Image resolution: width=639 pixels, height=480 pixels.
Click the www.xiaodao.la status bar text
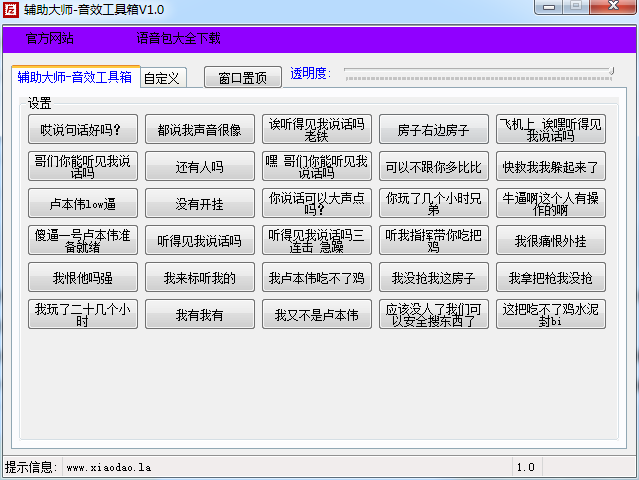point(108,467)
